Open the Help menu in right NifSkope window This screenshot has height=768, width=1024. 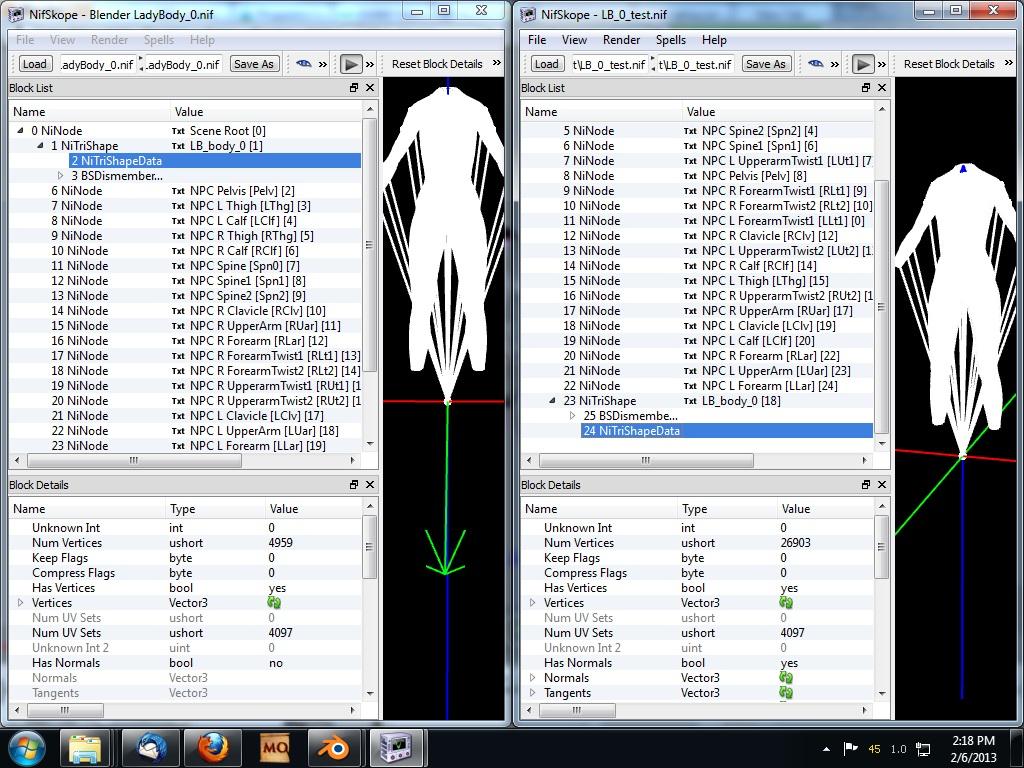[x=714, y=40]
